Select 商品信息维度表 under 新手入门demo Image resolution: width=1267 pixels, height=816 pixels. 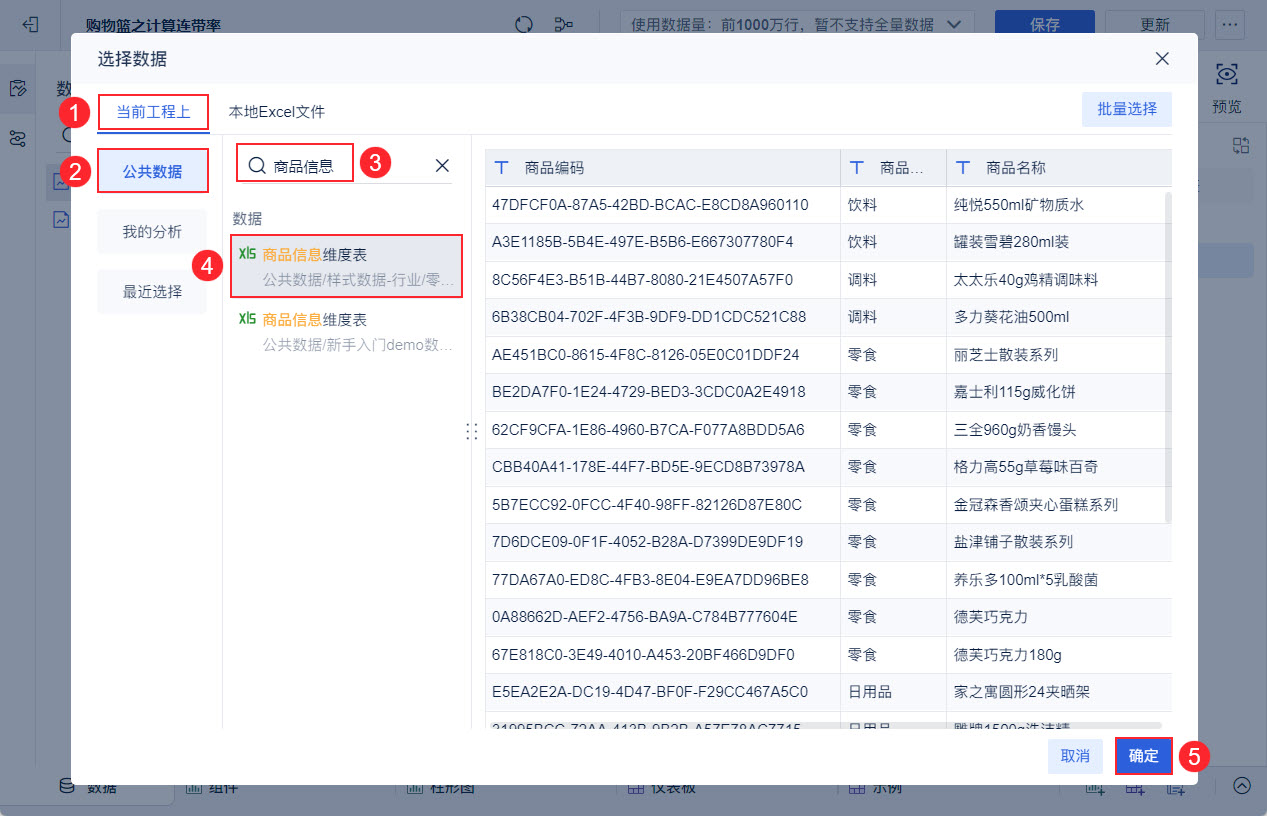[346, 332]
